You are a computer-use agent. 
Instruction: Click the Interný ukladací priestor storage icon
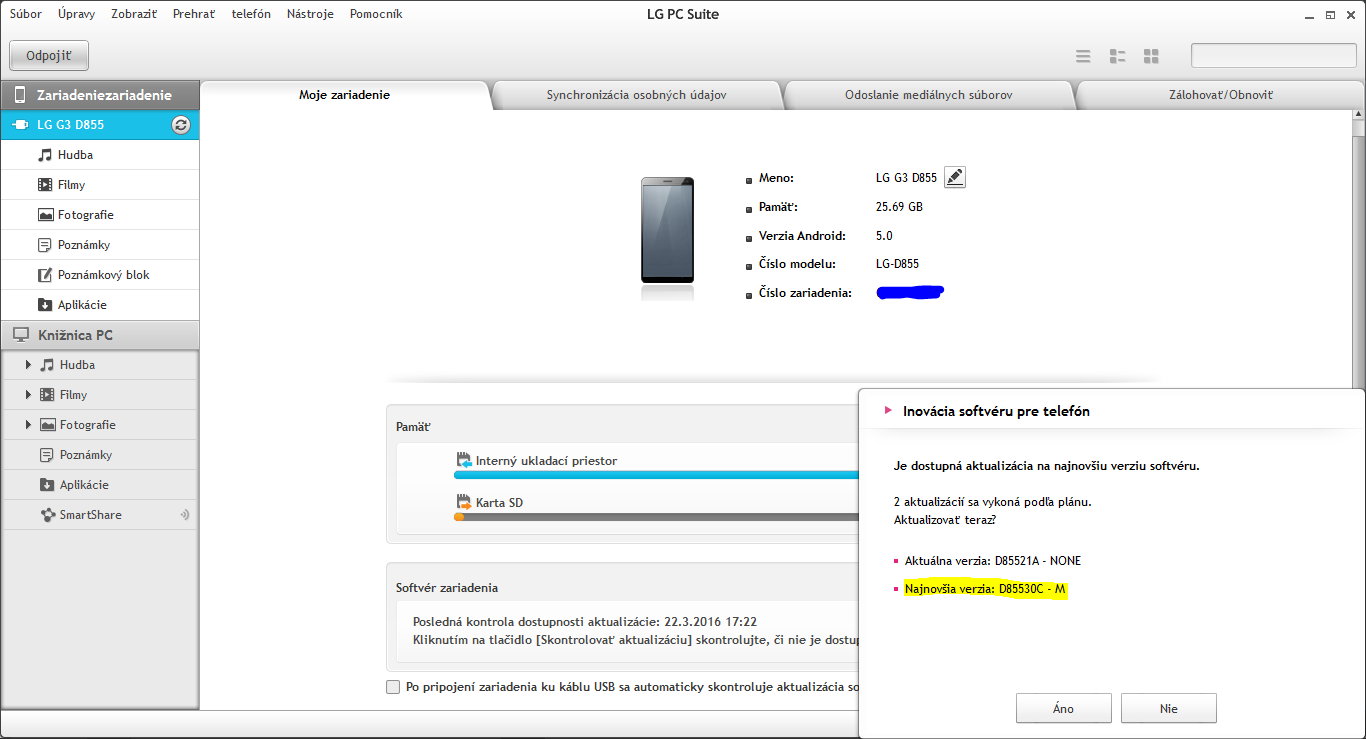tap(464, 461)
